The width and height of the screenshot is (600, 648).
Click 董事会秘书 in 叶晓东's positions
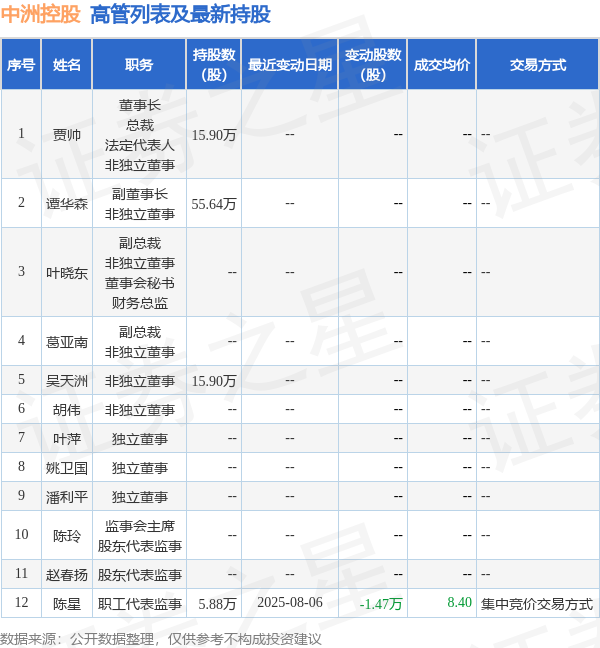click(140, 283)
